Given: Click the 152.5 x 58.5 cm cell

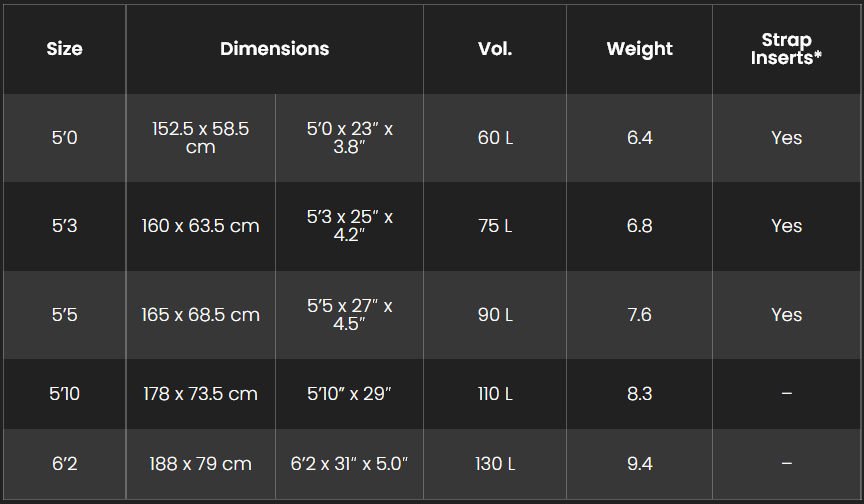Looking at the screenshot, I should coord(201,138).
